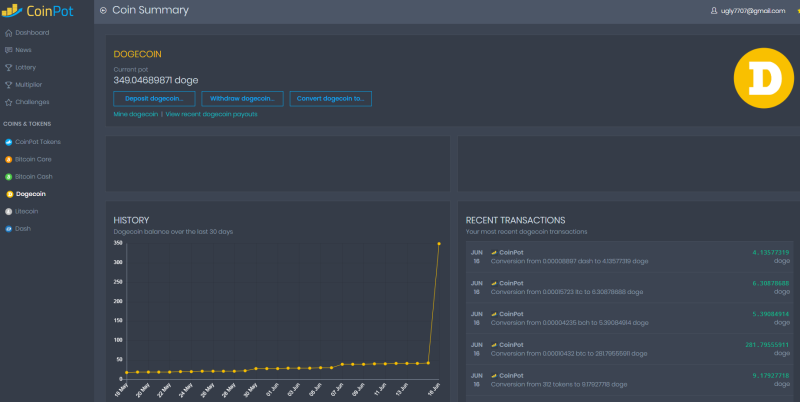800x402 pixels.
Task: Open Challenges from the sidebar
Action: (32, 102)
